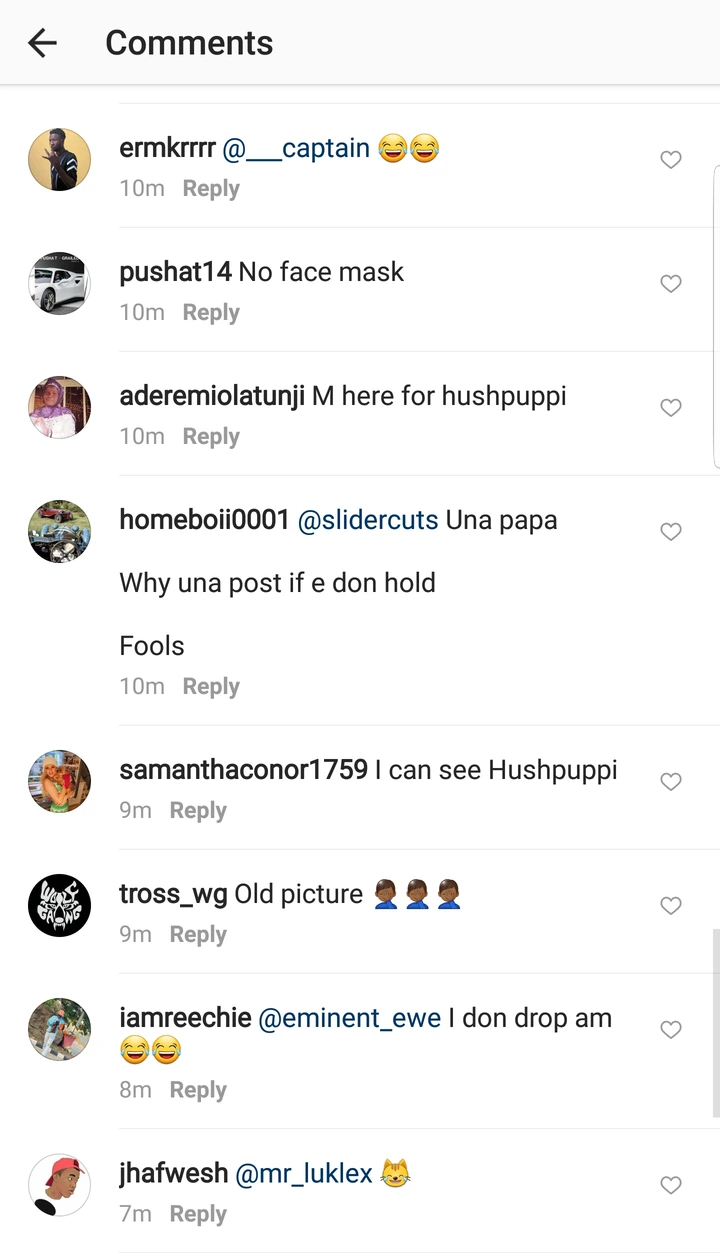Reply to pushat14's comment

(x=211, y=313)
